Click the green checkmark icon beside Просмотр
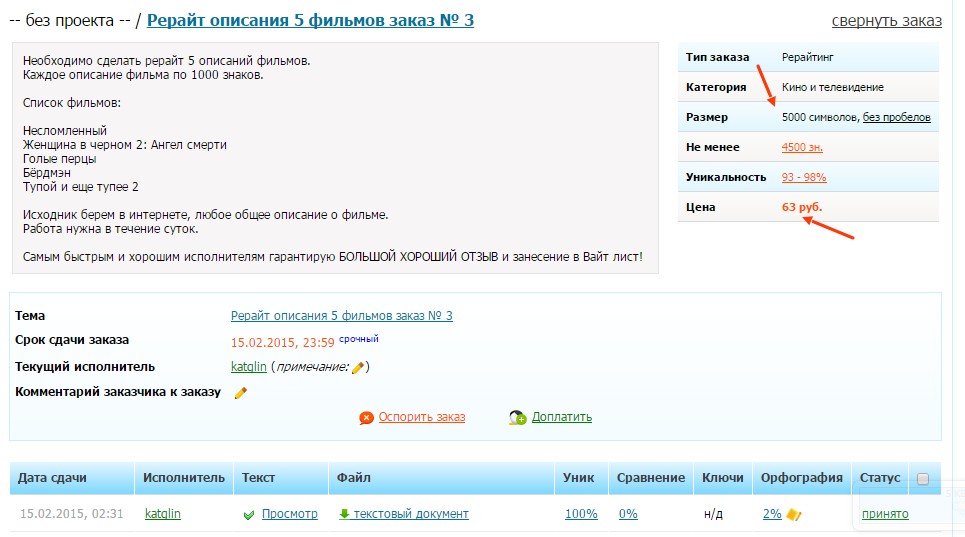The image size is (965, 537). tap(249, 515)
